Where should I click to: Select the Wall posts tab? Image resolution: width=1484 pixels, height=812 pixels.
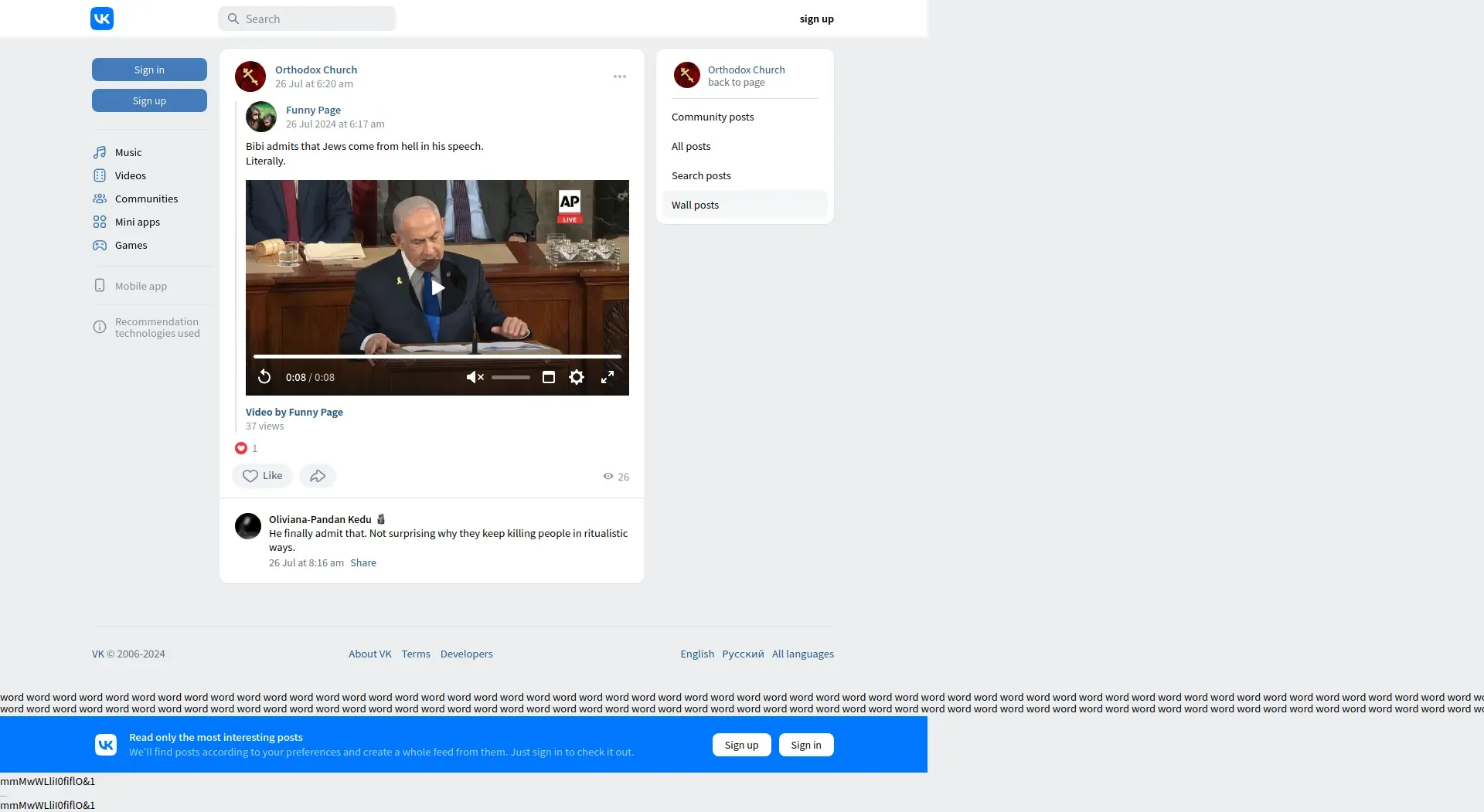(x=745, y=205)
